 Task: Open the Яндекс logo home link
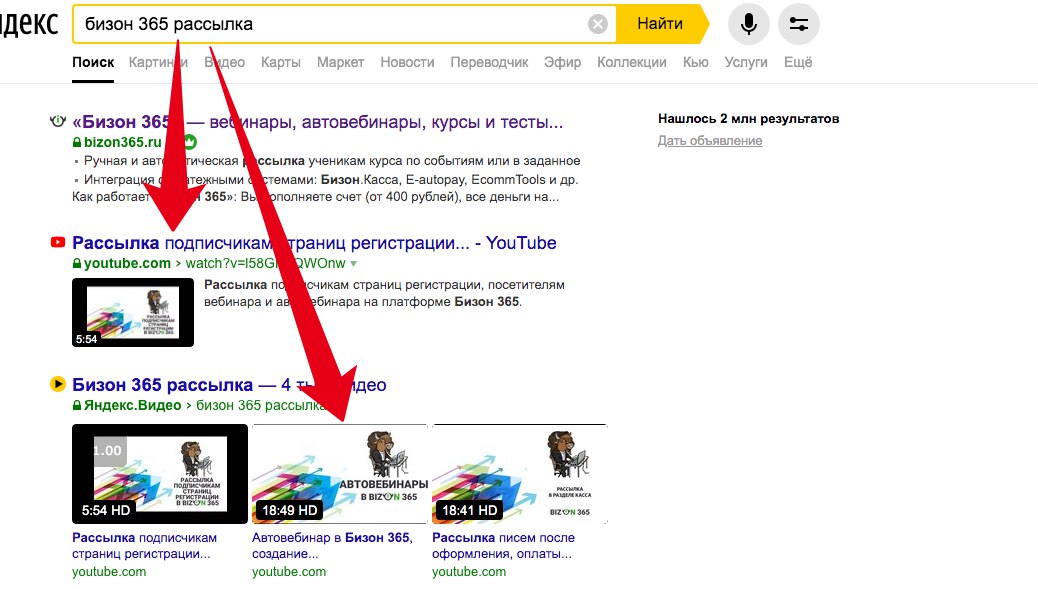click(29, 24)
